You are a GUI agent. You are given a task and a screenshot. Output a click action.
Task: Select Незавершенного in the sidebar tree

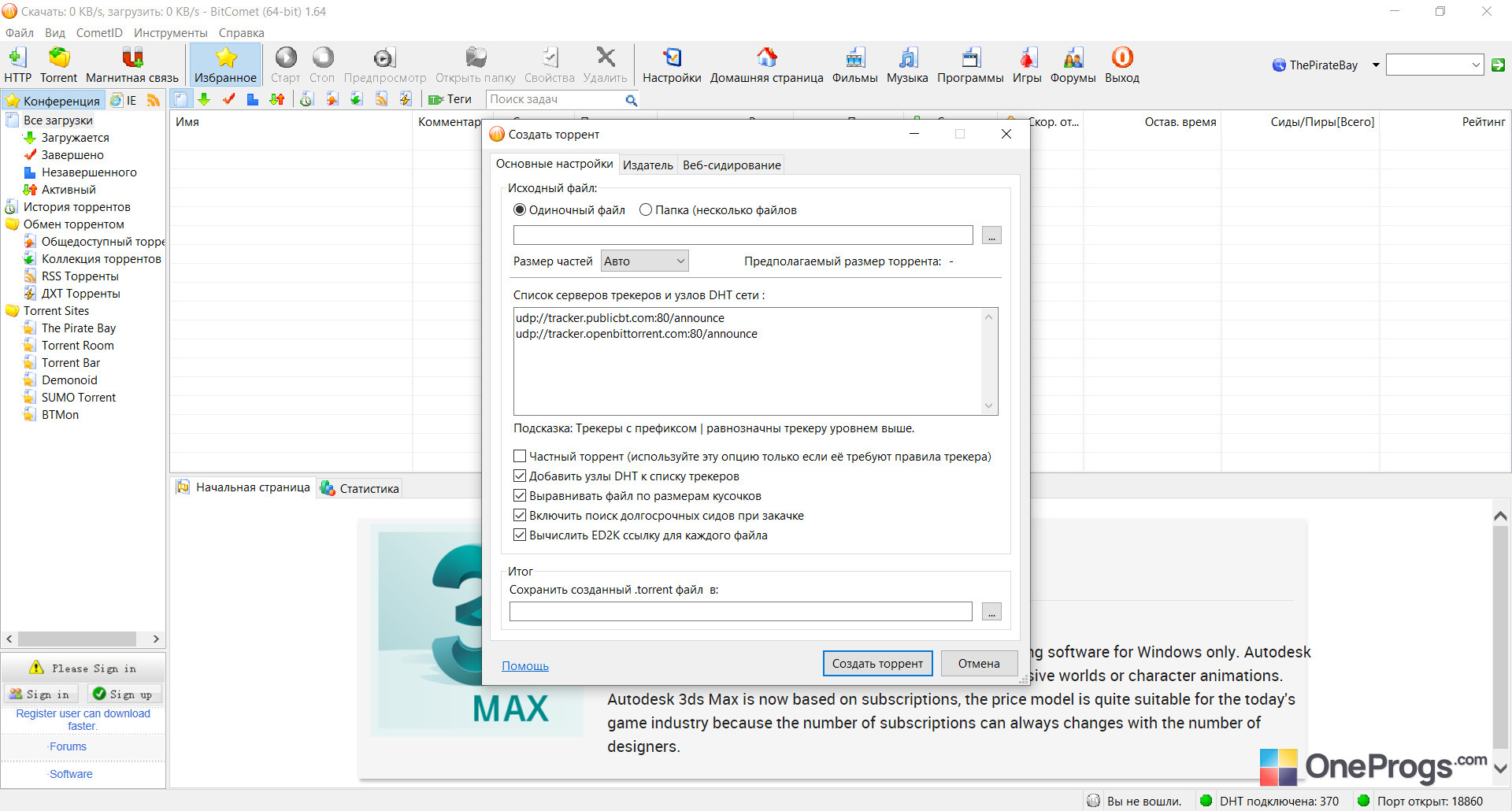point(88,172)
